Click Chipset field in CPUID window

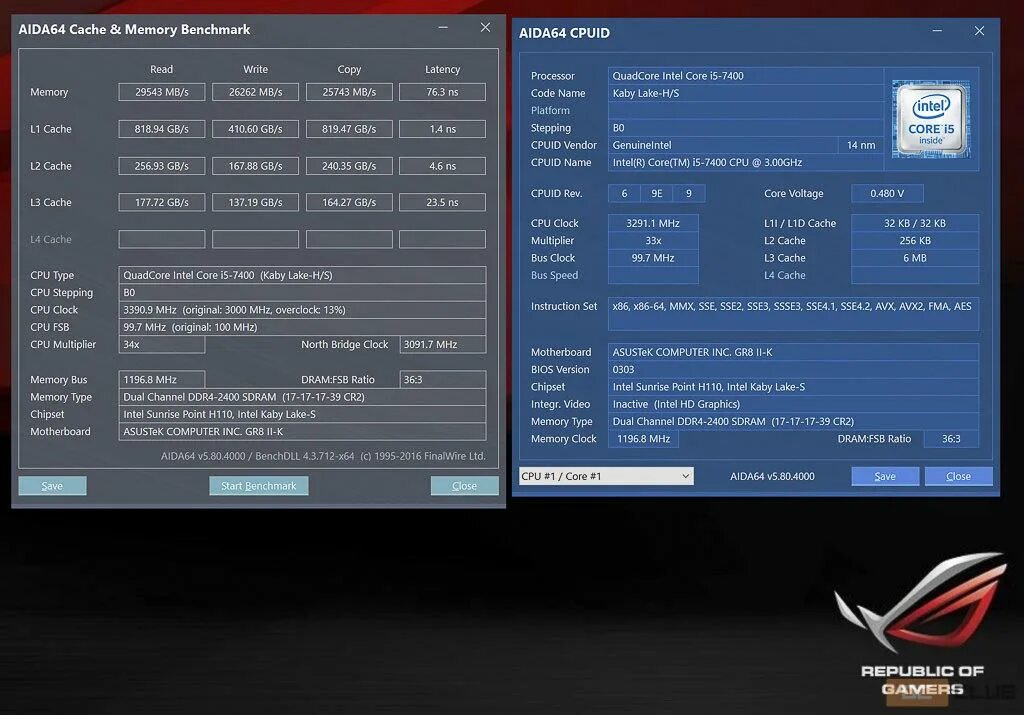[793, 387]
